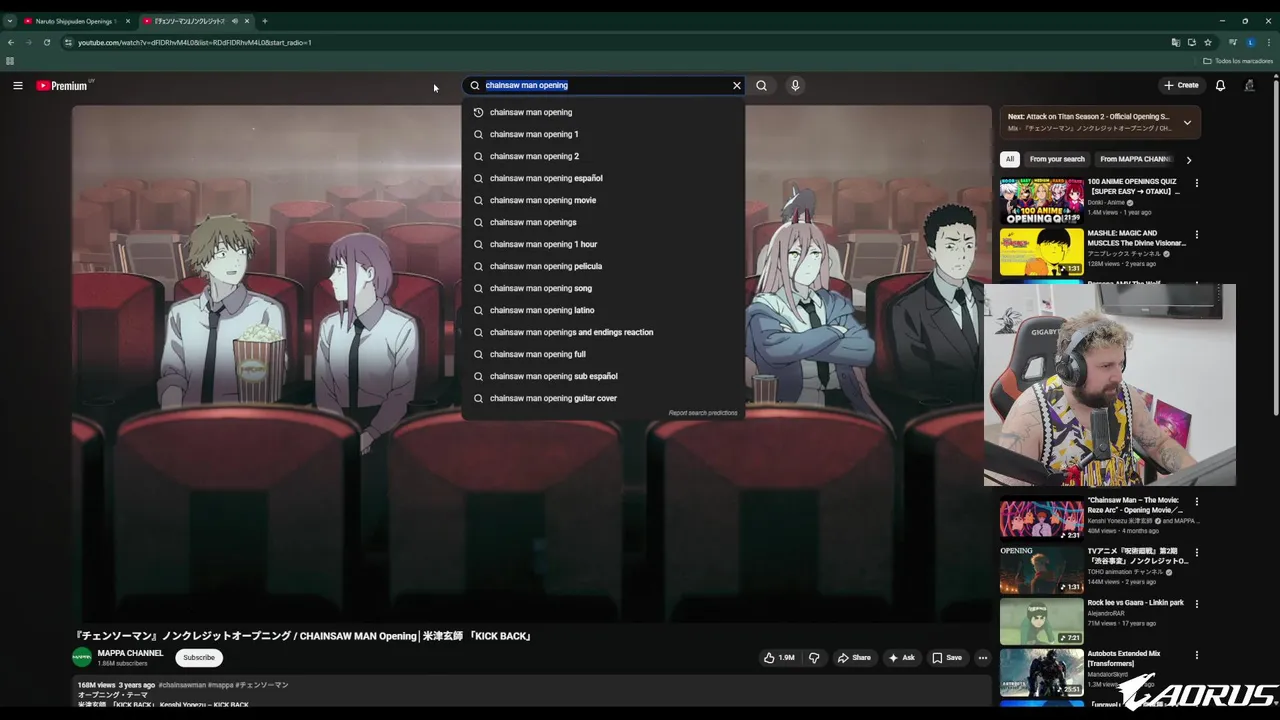Reload the page with the refresh icon
1280x720 pixels.
[47, 42]
